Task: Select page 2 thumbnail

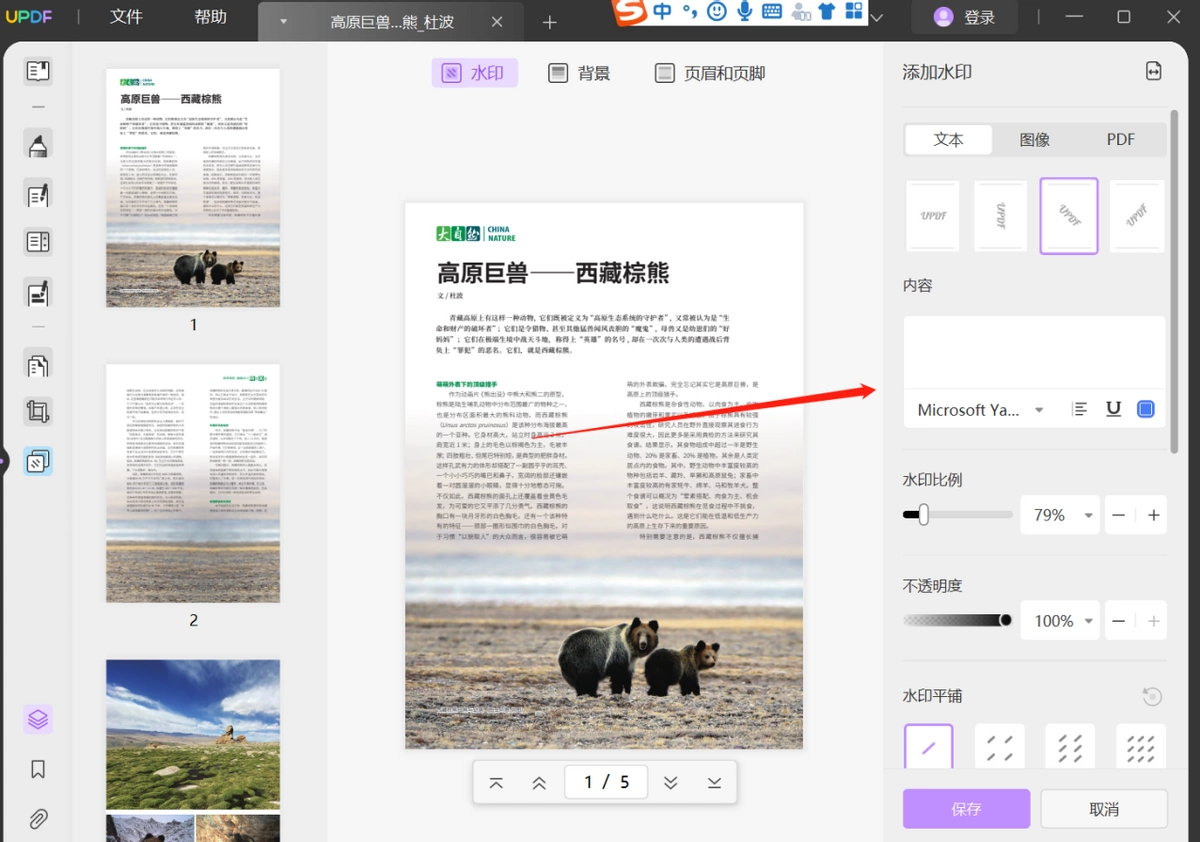Action: click(193, 483)
